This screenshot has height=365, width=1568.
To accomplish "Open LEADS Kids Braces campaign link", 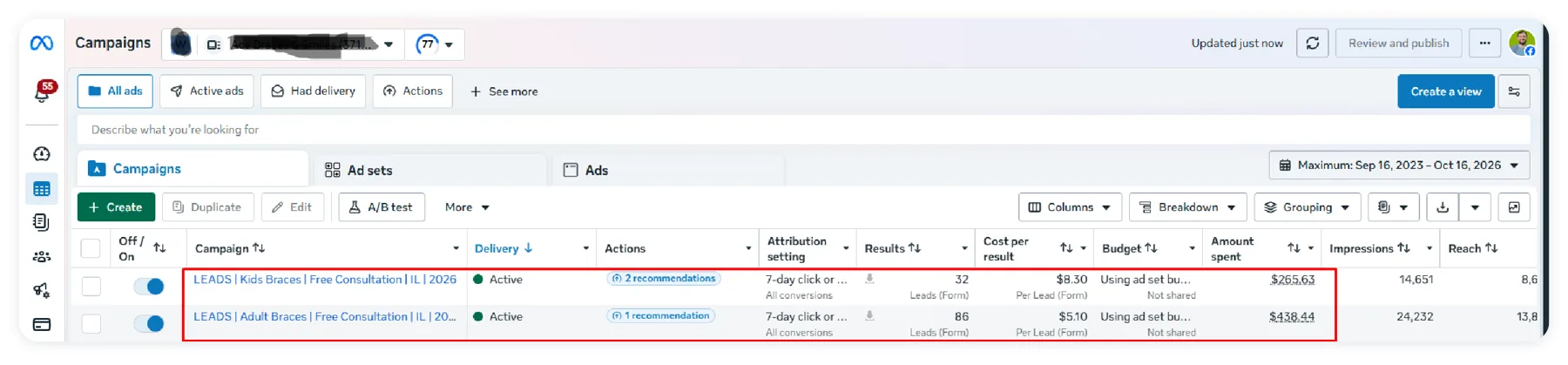I will pyautogui.click(x=325, y=280).
